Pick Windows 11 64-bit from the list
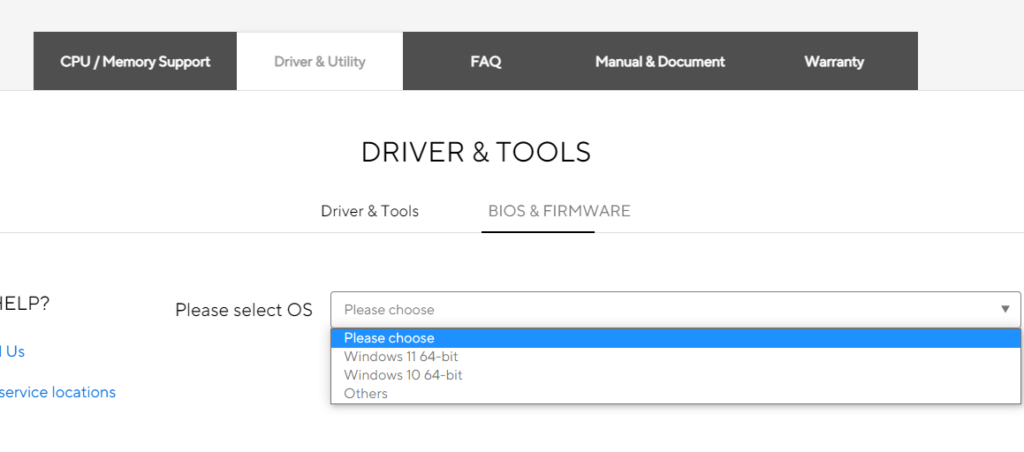Image resolution: width=1024 pixels, height=452 pixels. pos(401,356)
